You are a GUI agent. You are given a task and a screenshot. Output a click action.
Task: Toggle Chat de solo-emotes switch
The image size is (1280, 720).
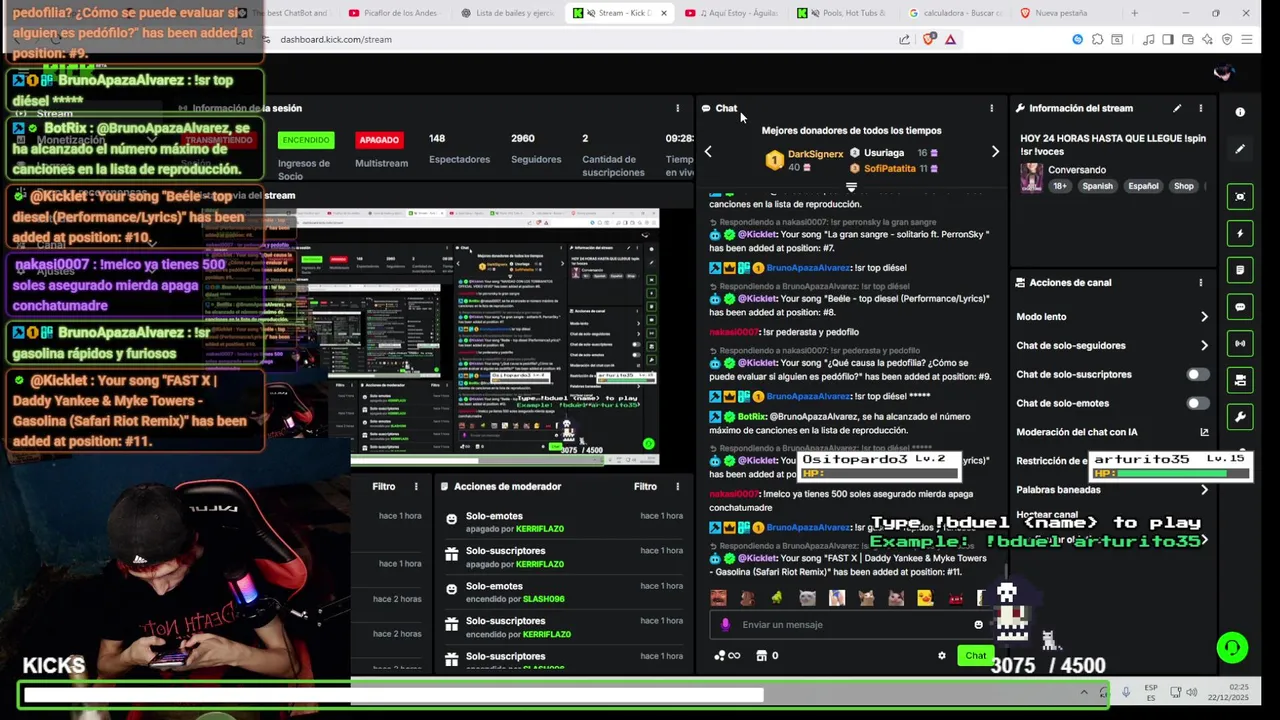click(x=1197, y=403)
